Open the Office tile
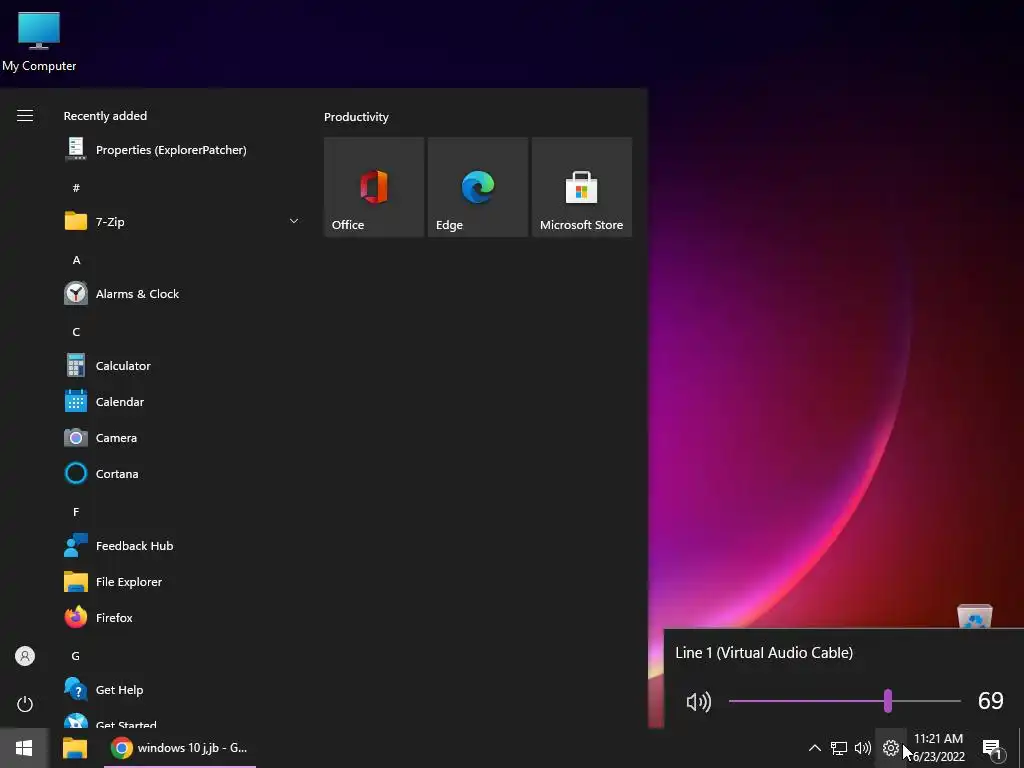The width and height of the screenshot is (1024, 768). tap(374, 187)
